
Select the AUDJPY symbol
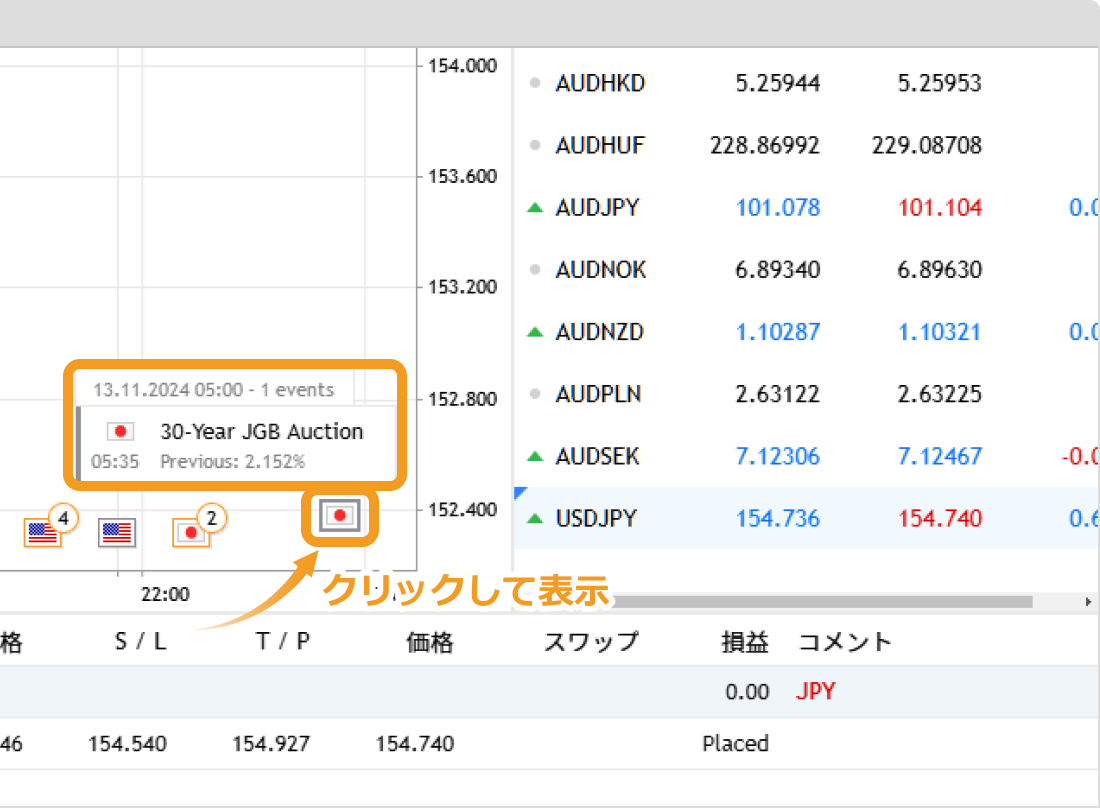pos(597,208)
